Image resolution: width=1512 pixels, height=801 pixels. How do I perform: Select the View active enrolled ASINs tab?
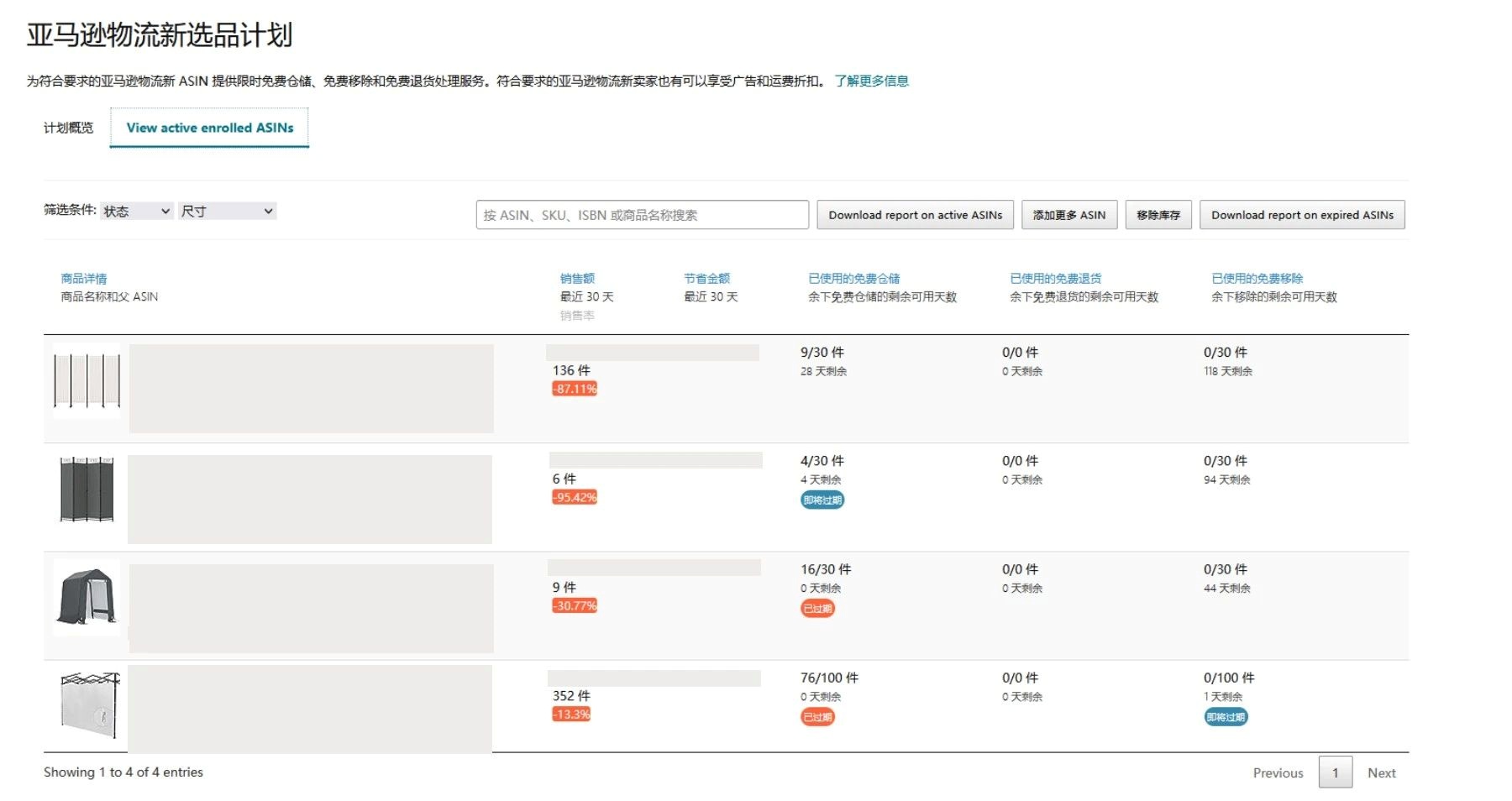210,128
